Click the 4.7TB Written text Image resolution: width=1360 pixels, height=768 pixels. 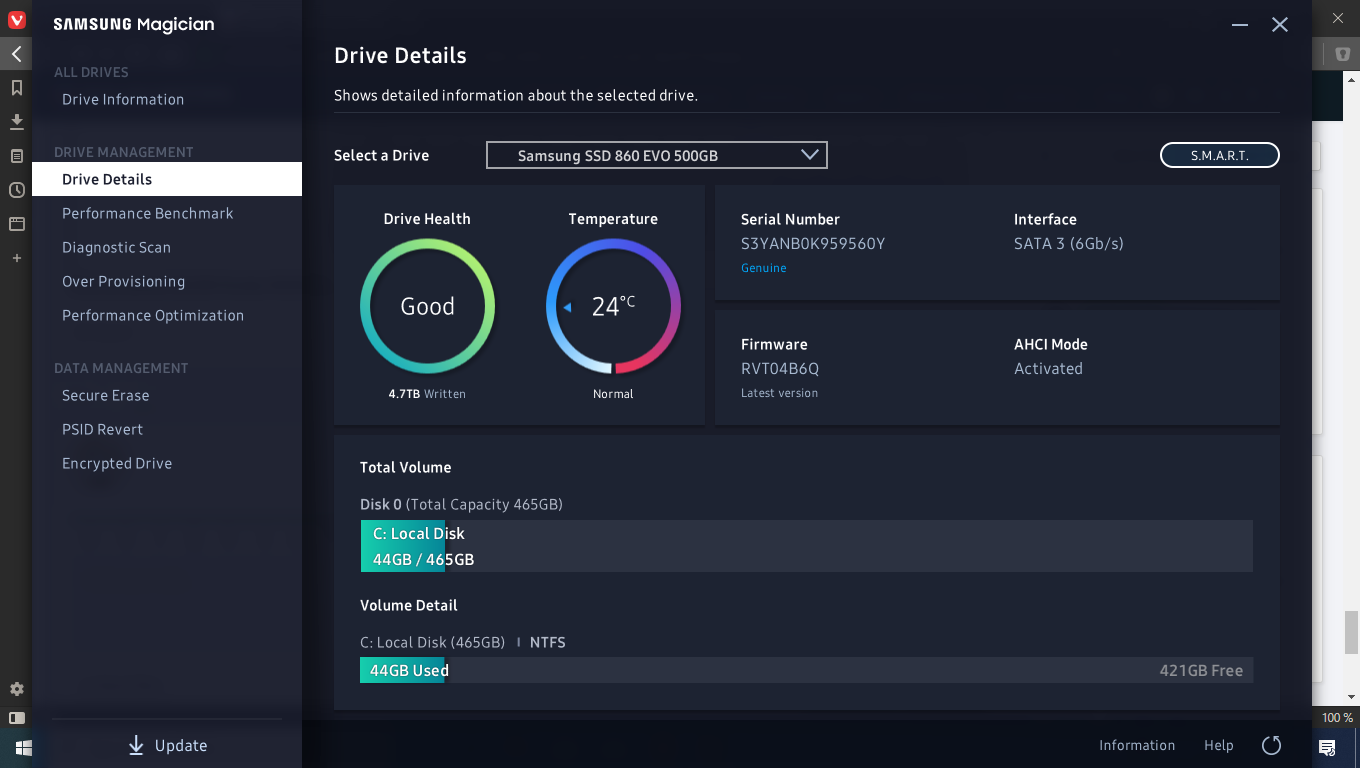click(427, 394)
